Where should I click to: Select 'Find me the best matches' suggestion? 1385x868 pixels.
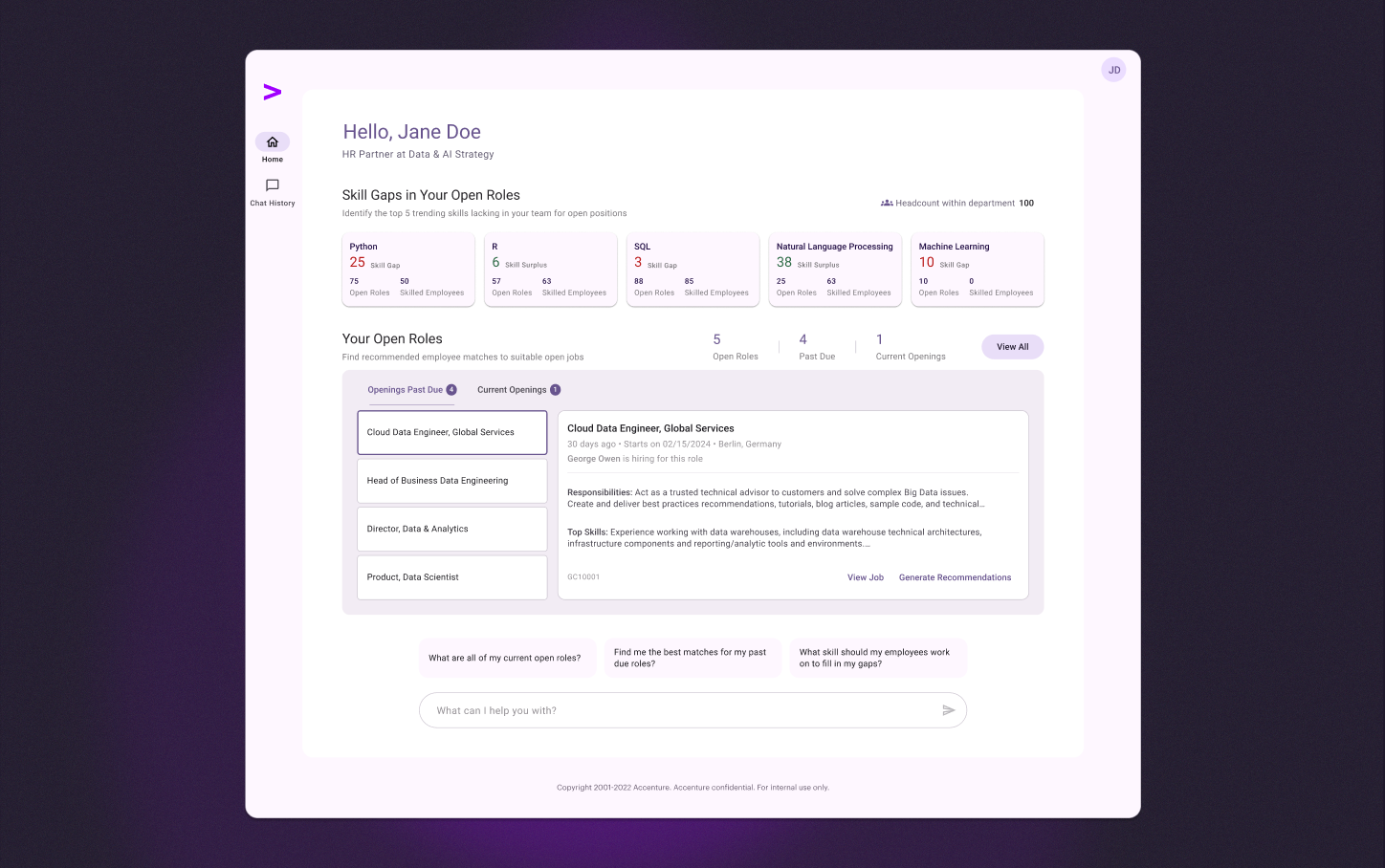[x=692, y=658]
